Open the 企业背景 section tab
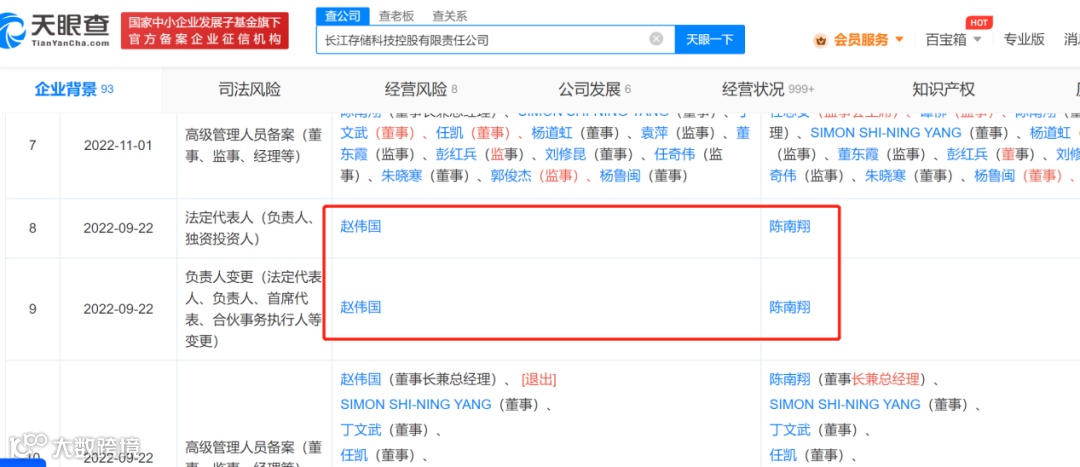 click(x=74, y=90)
